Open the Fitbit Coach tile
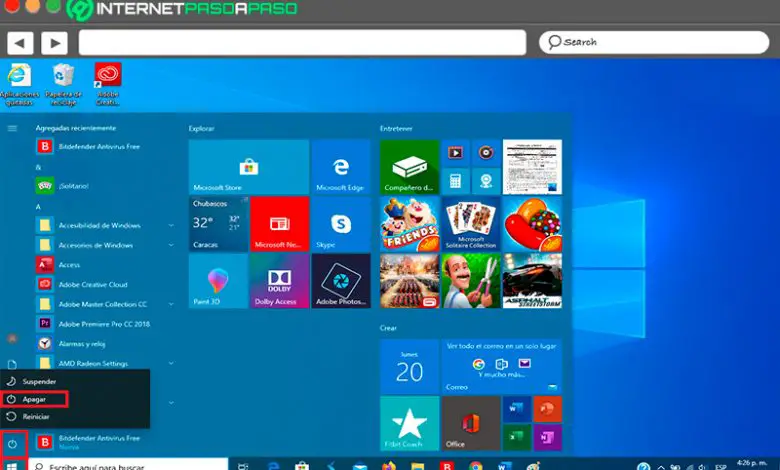Image resolution: width=780 pixels, height=470 pixels. pos(409,423)
